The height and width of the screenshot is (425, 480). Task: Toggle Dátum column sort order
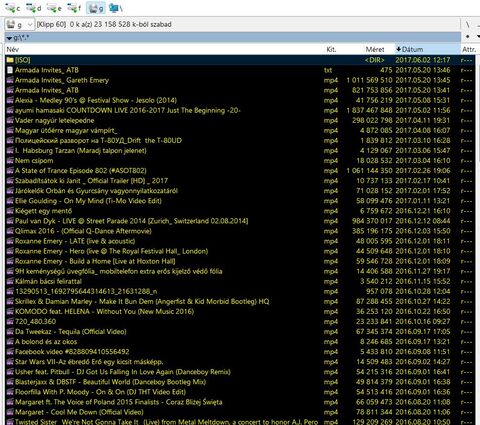tap(428, 49)
